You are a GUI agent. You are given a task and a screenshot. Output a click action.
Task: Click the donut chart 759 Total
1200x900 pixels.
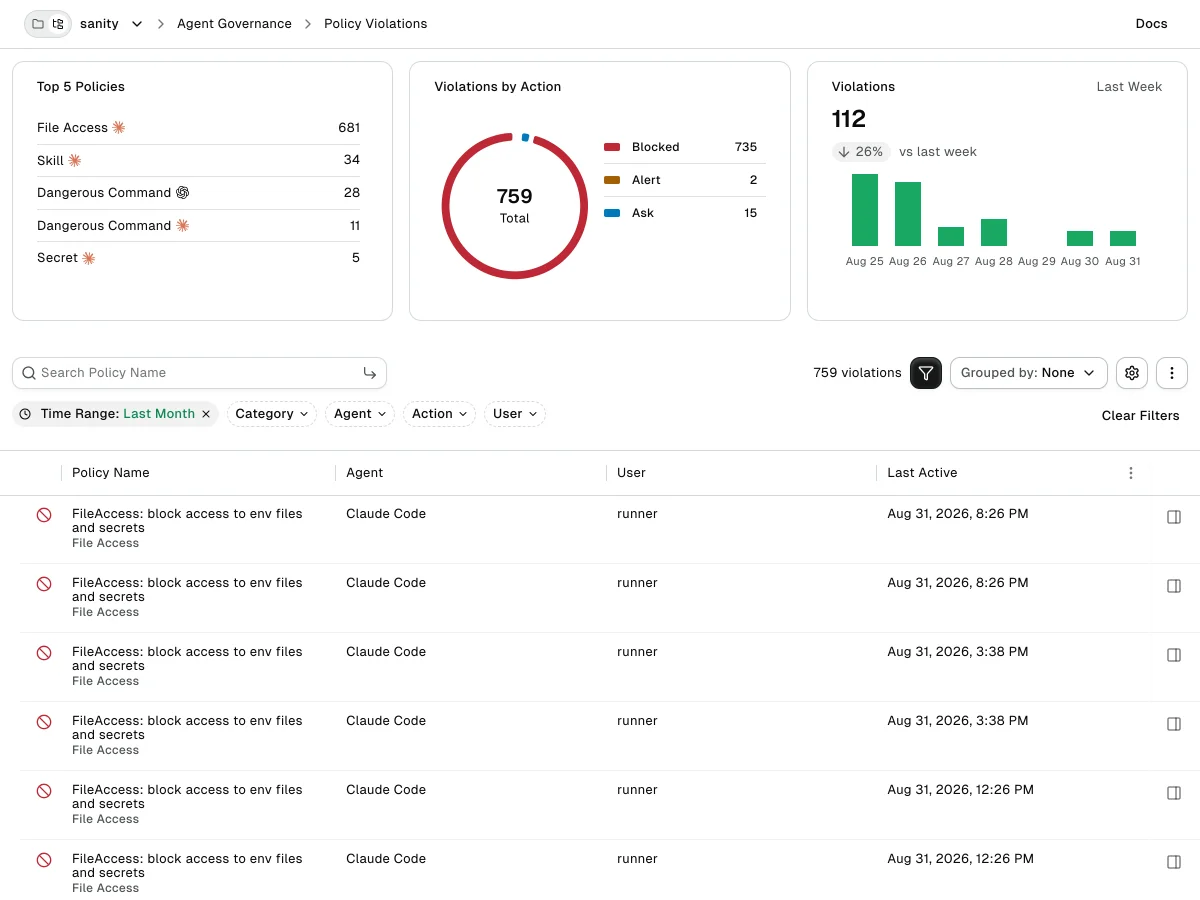click(x=514, y=206)
